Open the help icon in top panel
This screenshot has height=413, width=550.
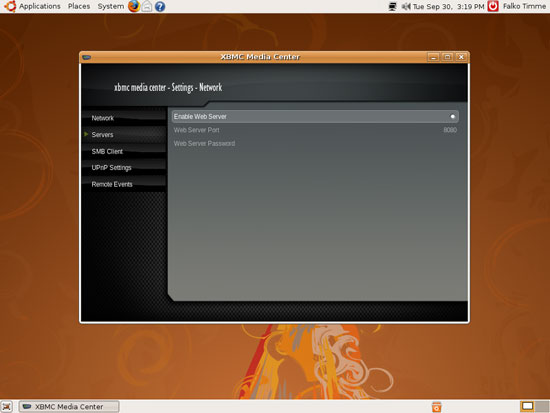coord(160,6)
